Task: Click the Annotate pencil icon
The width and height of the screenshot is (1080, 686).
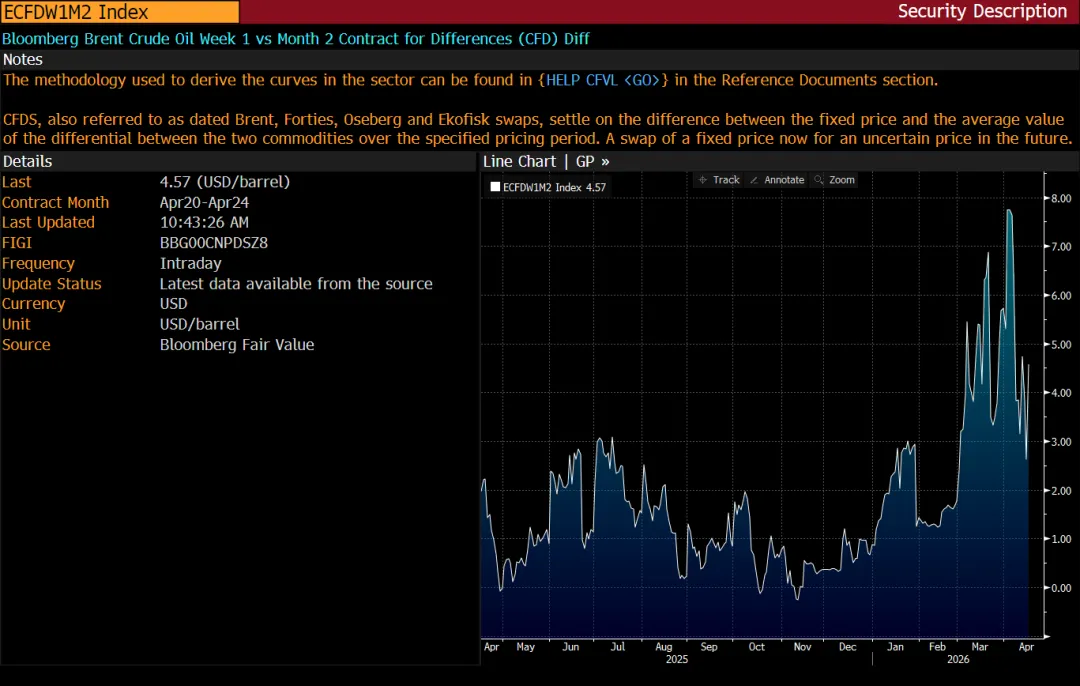Action: coord(754,180)
